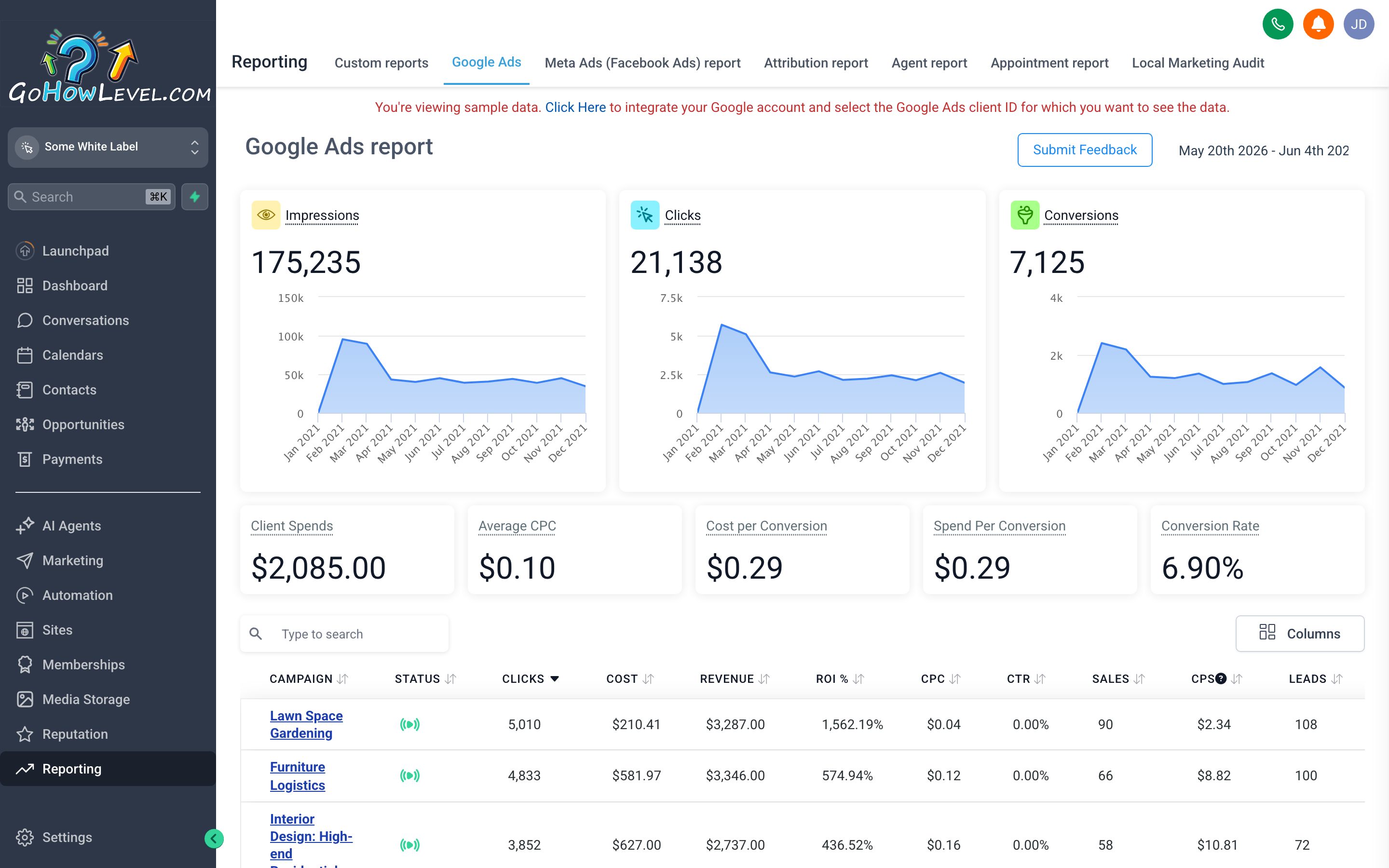
Task: Open the Furniture Logistics campaign link
Action: 297,775
